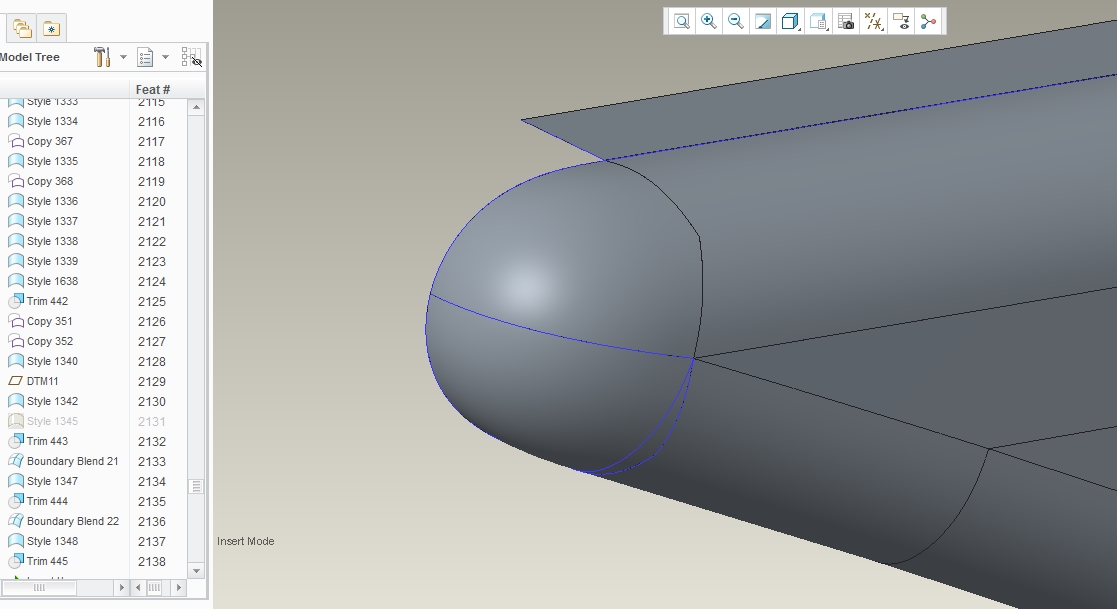Select Boundary Blend 22 feature
1117x609 pixels.
pyautogui.click(x=73, y=521)
